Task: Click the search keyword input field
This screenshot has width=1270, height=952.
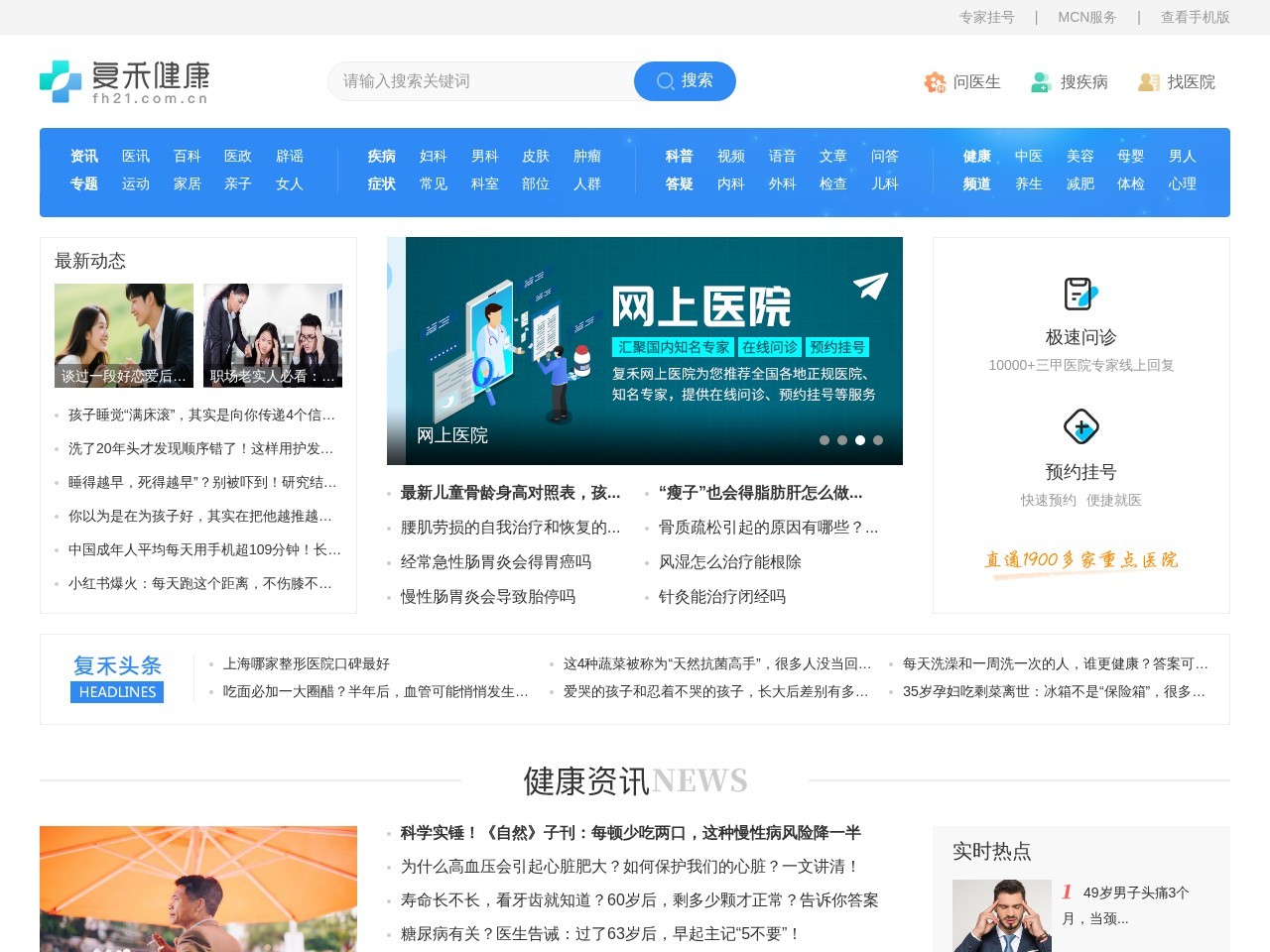Action: [x=481, y=81]
